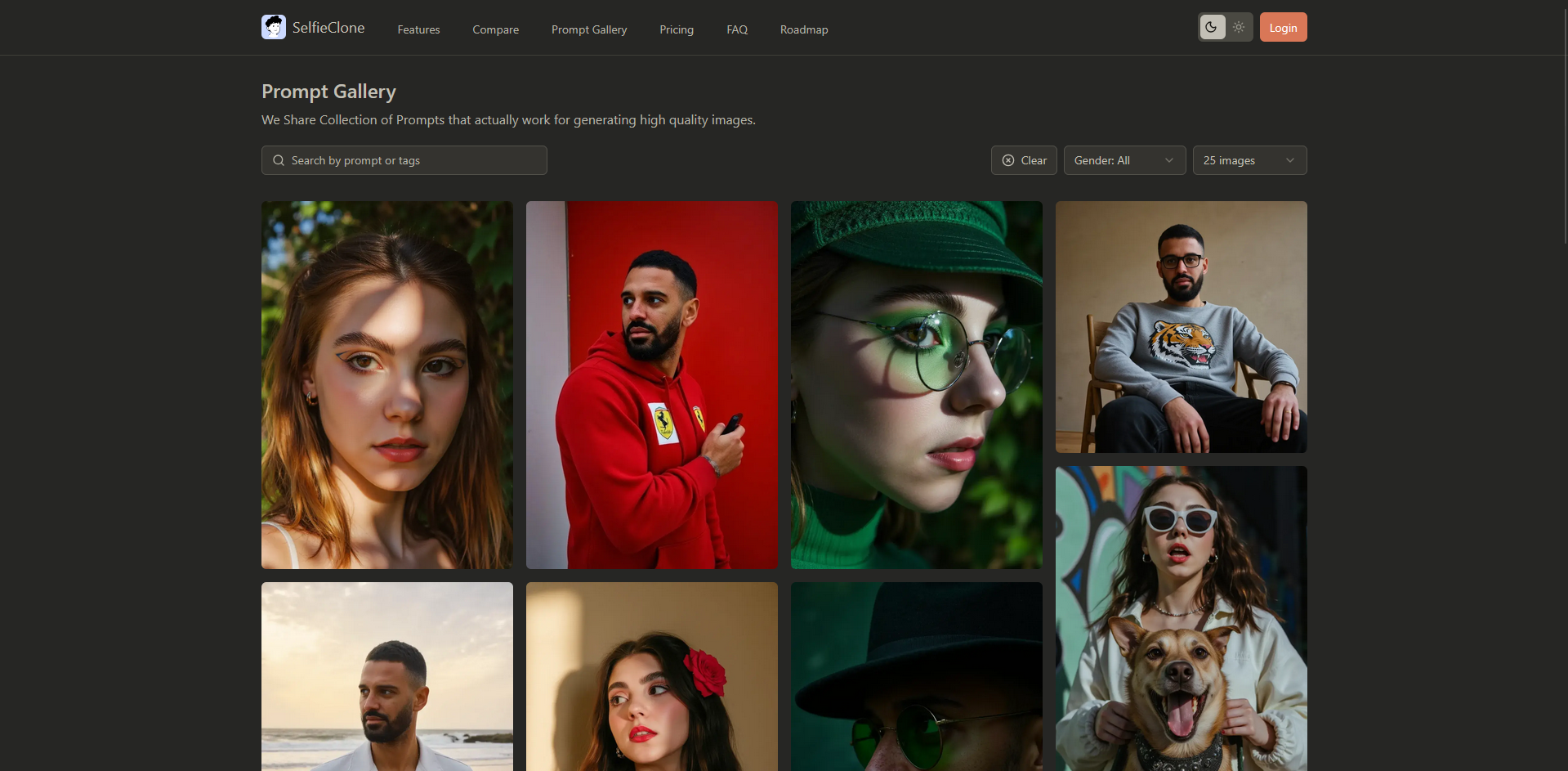The width and height of the screenshot is (1568, 771).
Task: Go to the Compare page
Action: [495, 29]
